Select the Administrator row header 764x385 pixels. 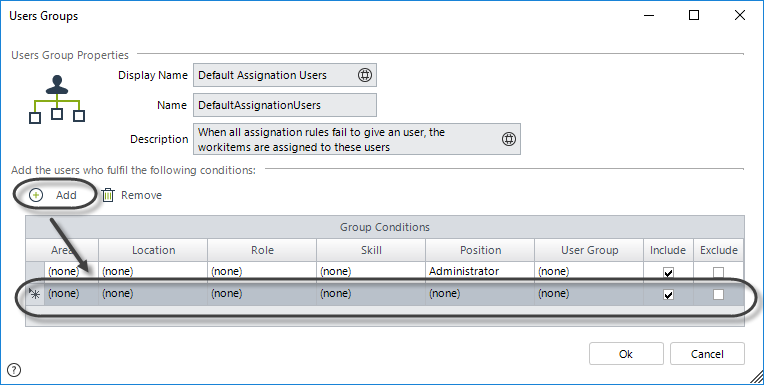tap(35, 271)
